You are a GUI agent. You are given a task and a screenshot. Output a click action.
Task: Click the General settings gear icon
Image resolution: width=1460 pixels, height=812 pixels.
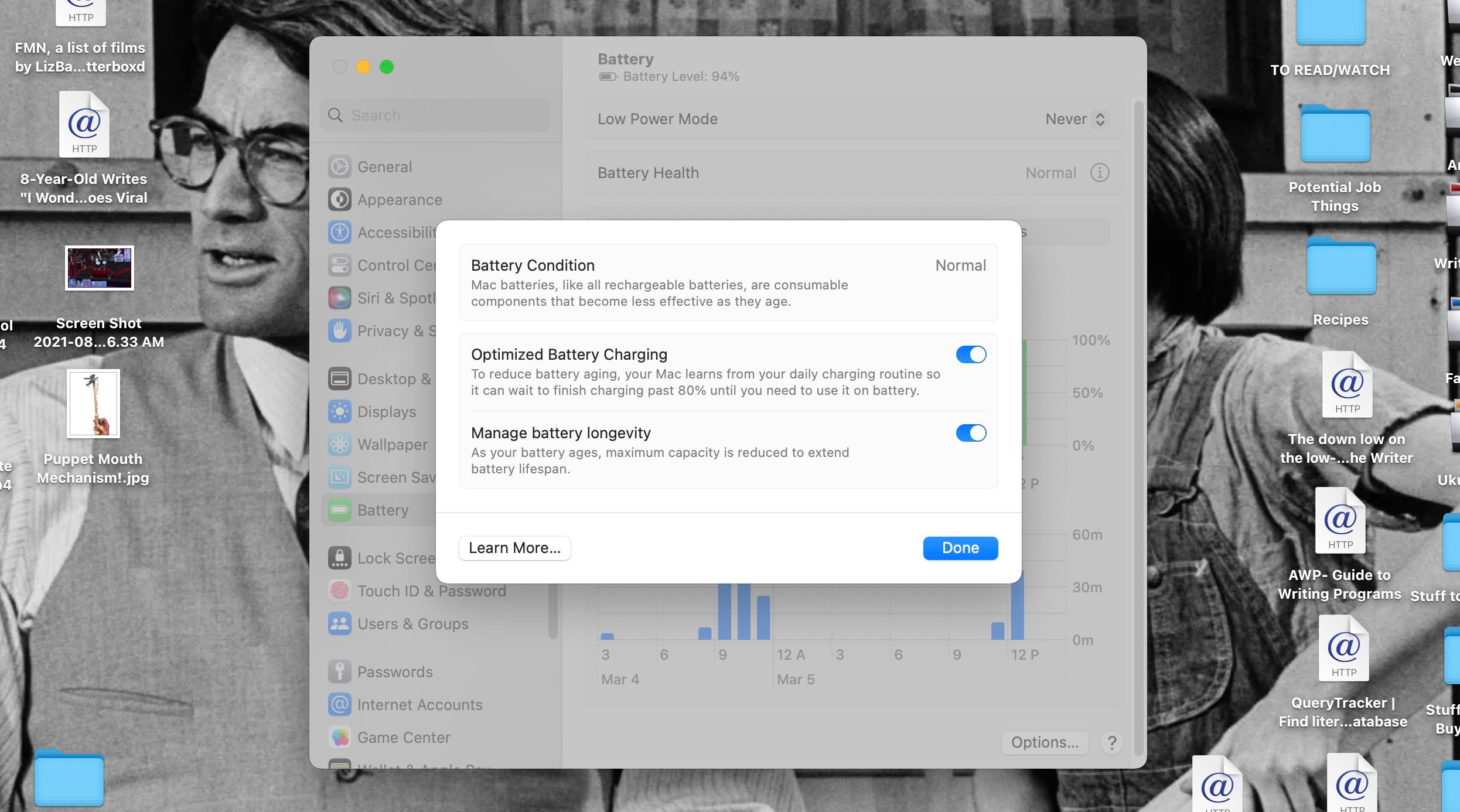click(340, 167)
